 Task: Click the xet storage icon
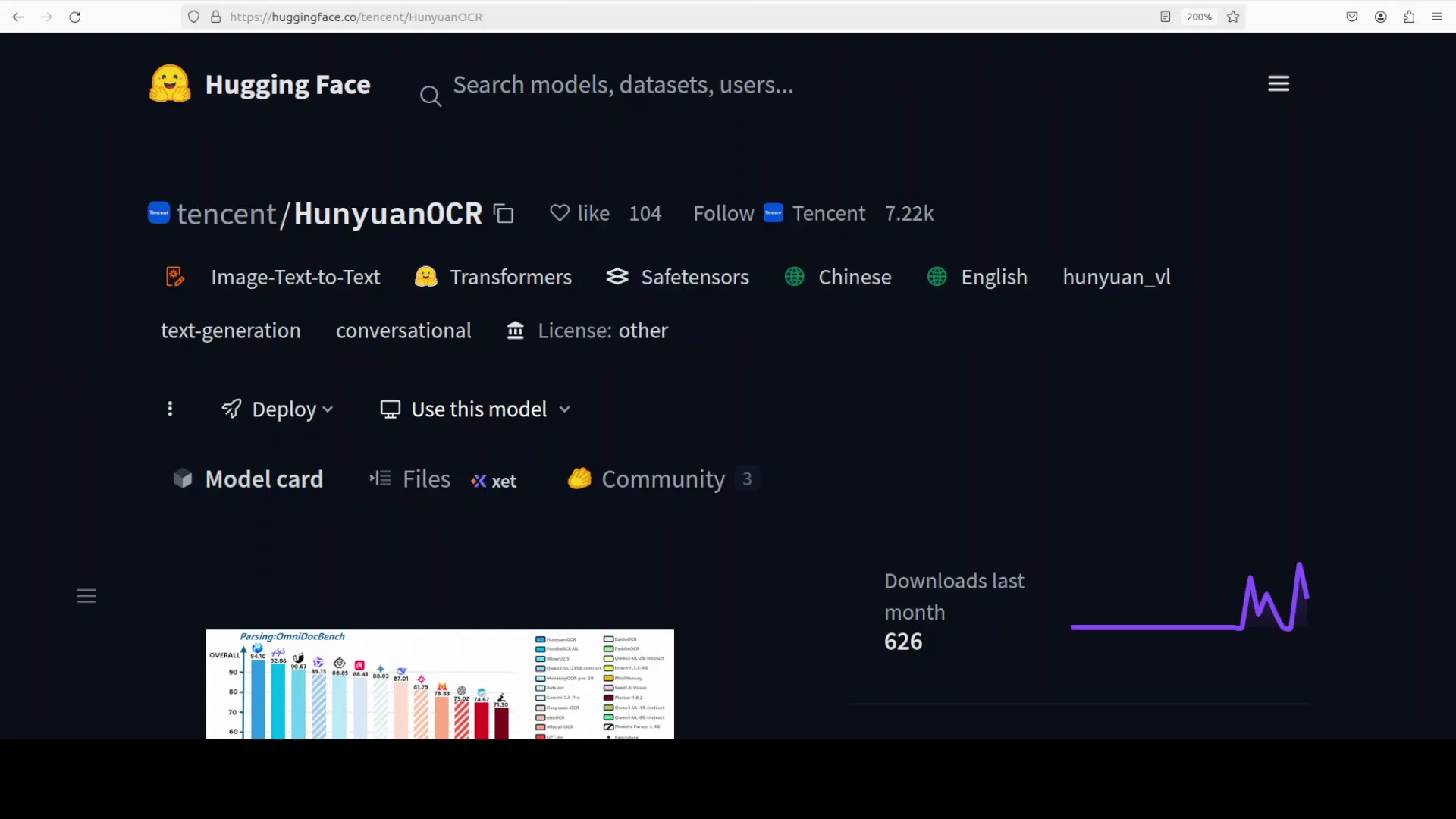click(x=479, y=481)
